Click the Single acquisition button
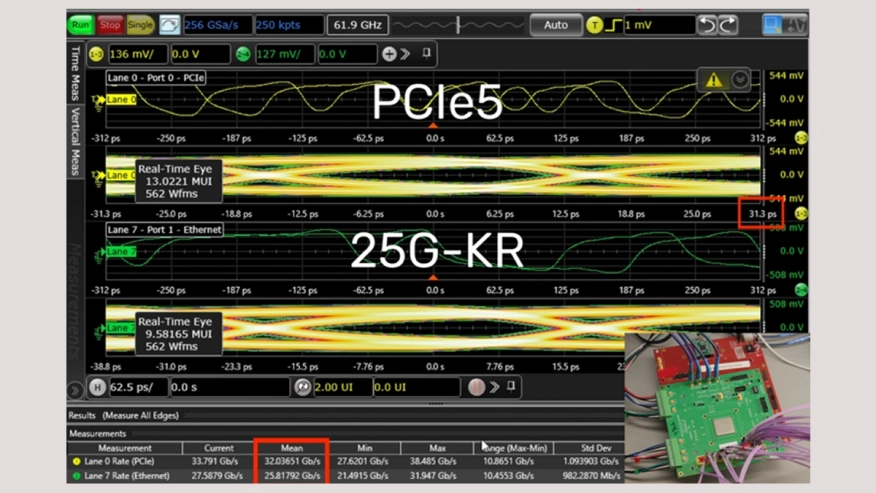876x493 pixels. (x=140, y=25)
